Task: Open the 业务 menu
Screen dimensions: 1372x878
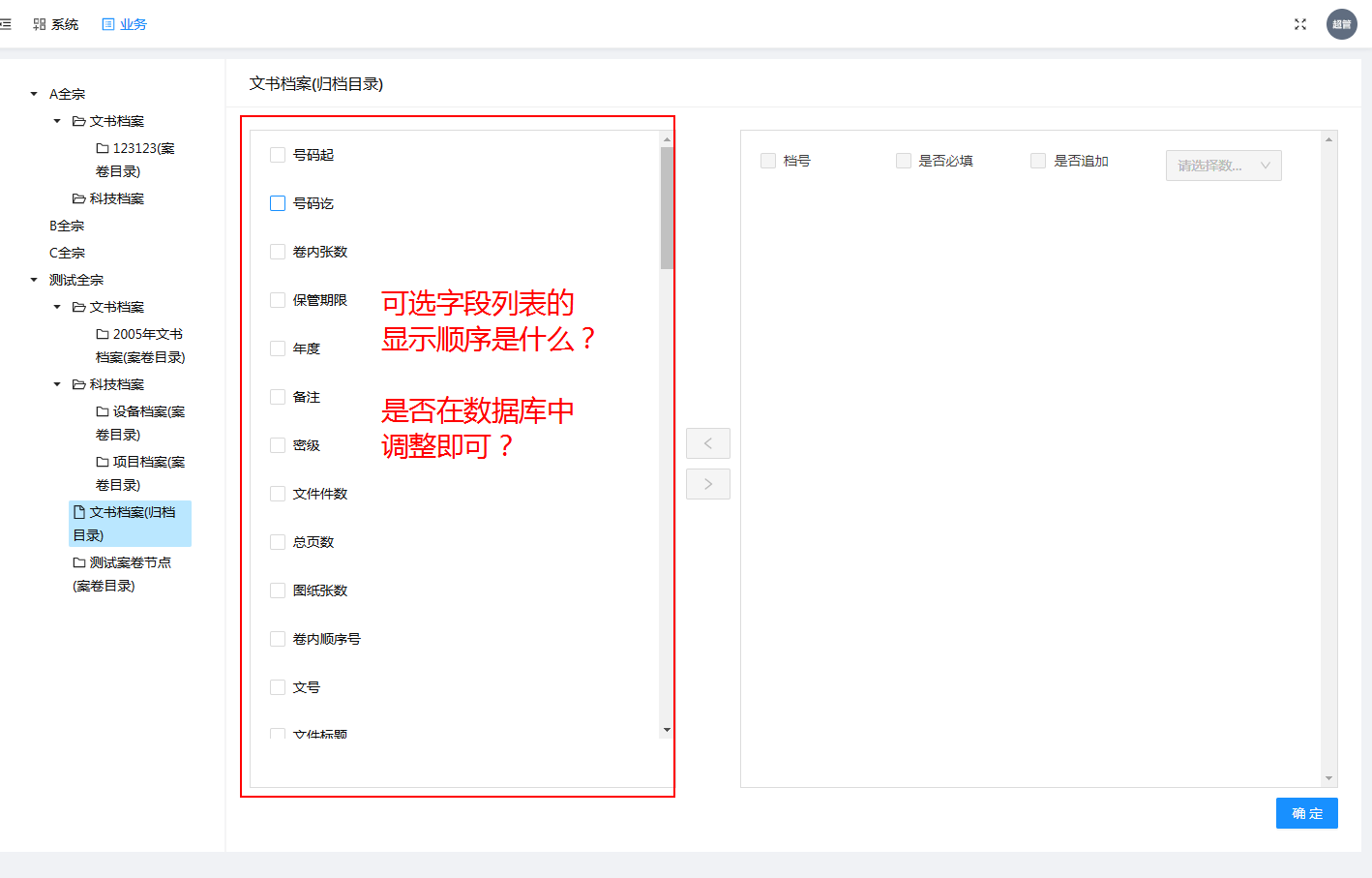Action: pos(125,24)
